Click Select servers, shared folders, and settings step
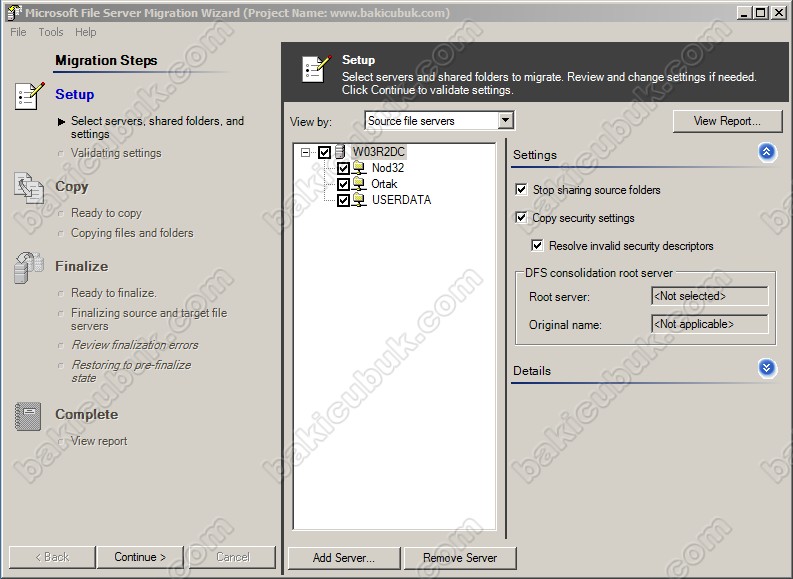This screenshot has width=793, height=579. click(x=157, y=127)
